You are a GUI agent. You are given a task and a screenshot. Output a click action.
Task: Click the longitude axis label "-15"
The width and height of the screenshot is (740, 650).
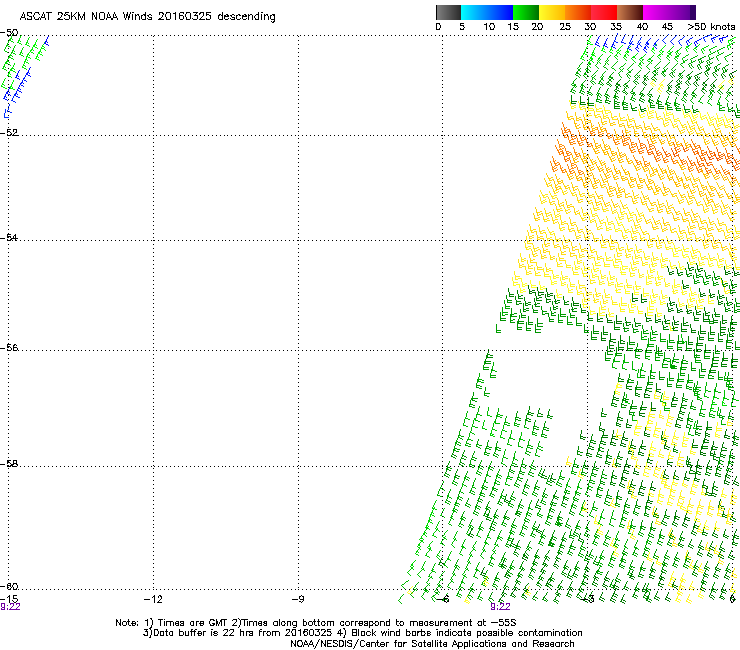click(9, 599)
